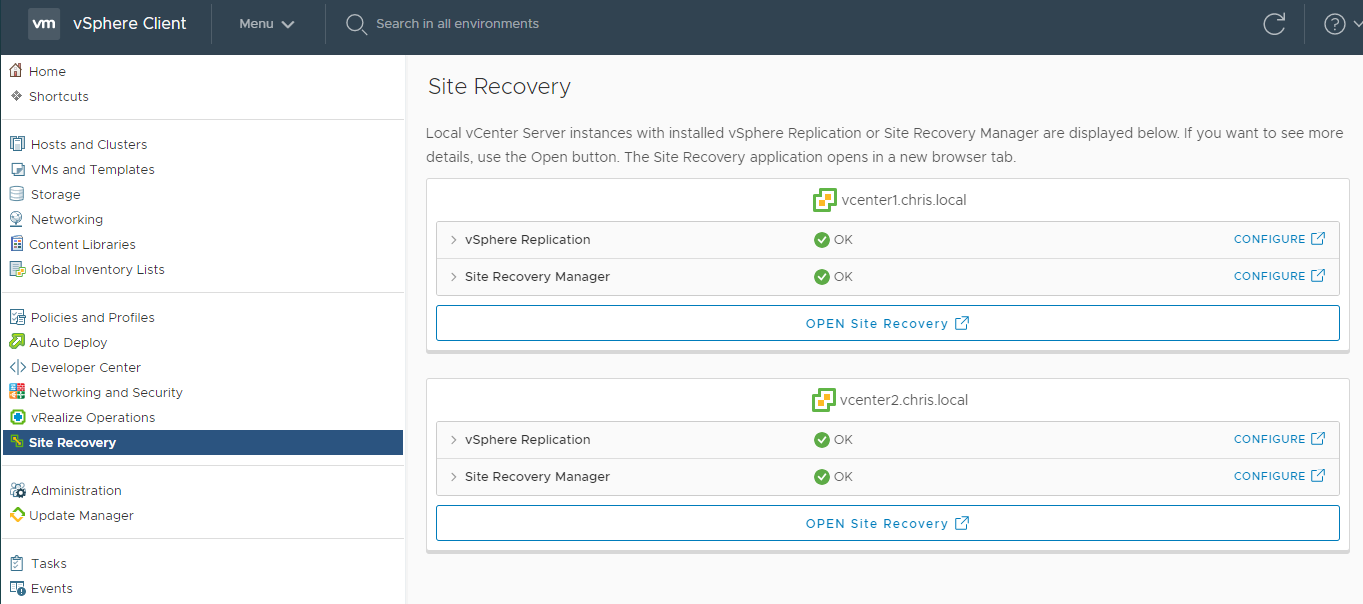Click the vSphere Client title text

pos(130,24)
